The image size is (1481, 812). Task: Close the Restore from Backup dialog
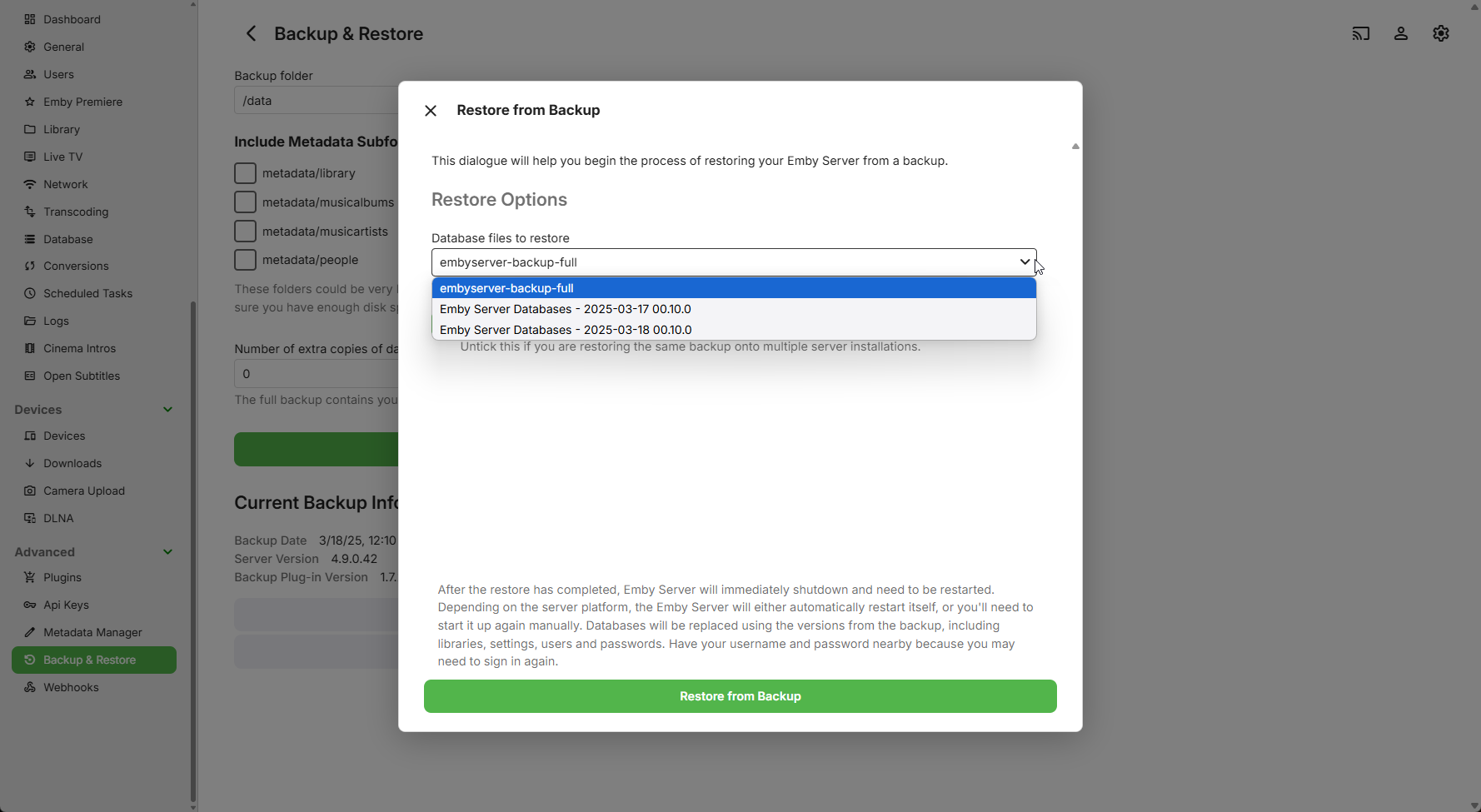[431, 111]
